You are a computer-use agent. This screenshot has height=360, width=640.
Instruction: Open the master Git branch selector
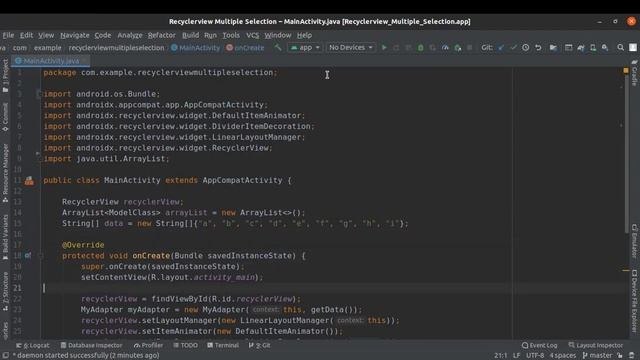coord(597,356)
